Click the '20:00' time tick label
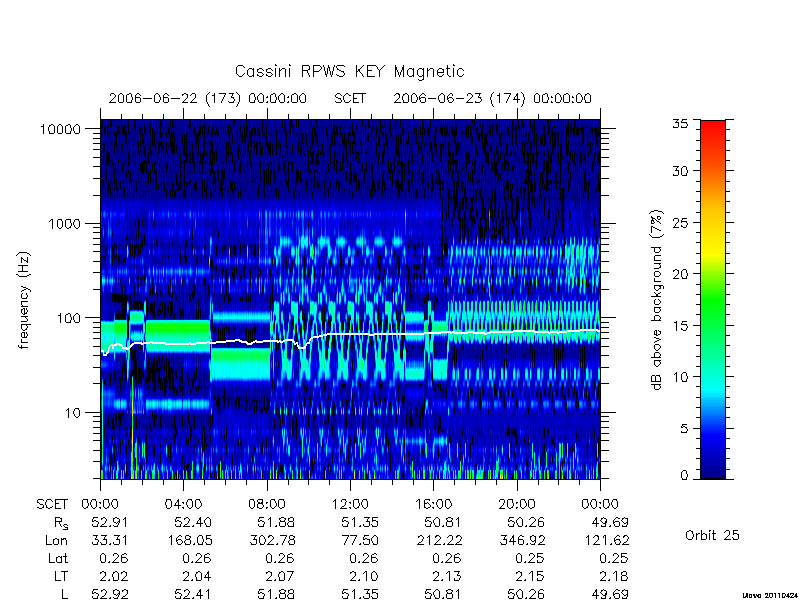 click(x=517, y=504)
